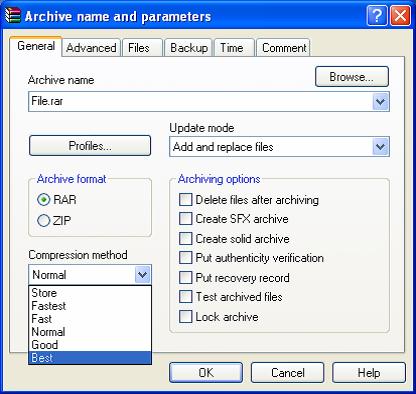The height and width of the screenshot is (394, 416).
Task: Check Create SFX archive
Action: (x=233, y=219)
